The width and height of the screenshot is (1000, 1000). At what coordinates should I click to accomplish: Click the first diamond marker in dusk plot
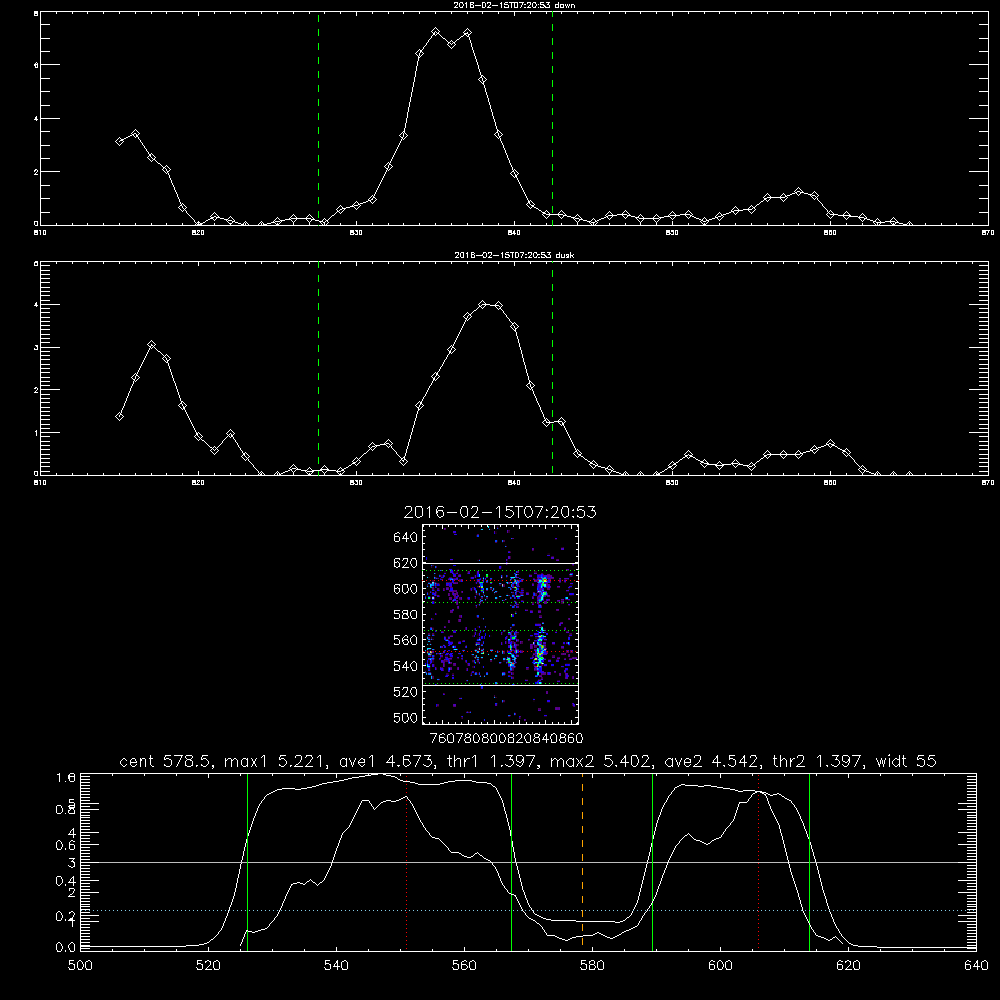tap(119, 416)
